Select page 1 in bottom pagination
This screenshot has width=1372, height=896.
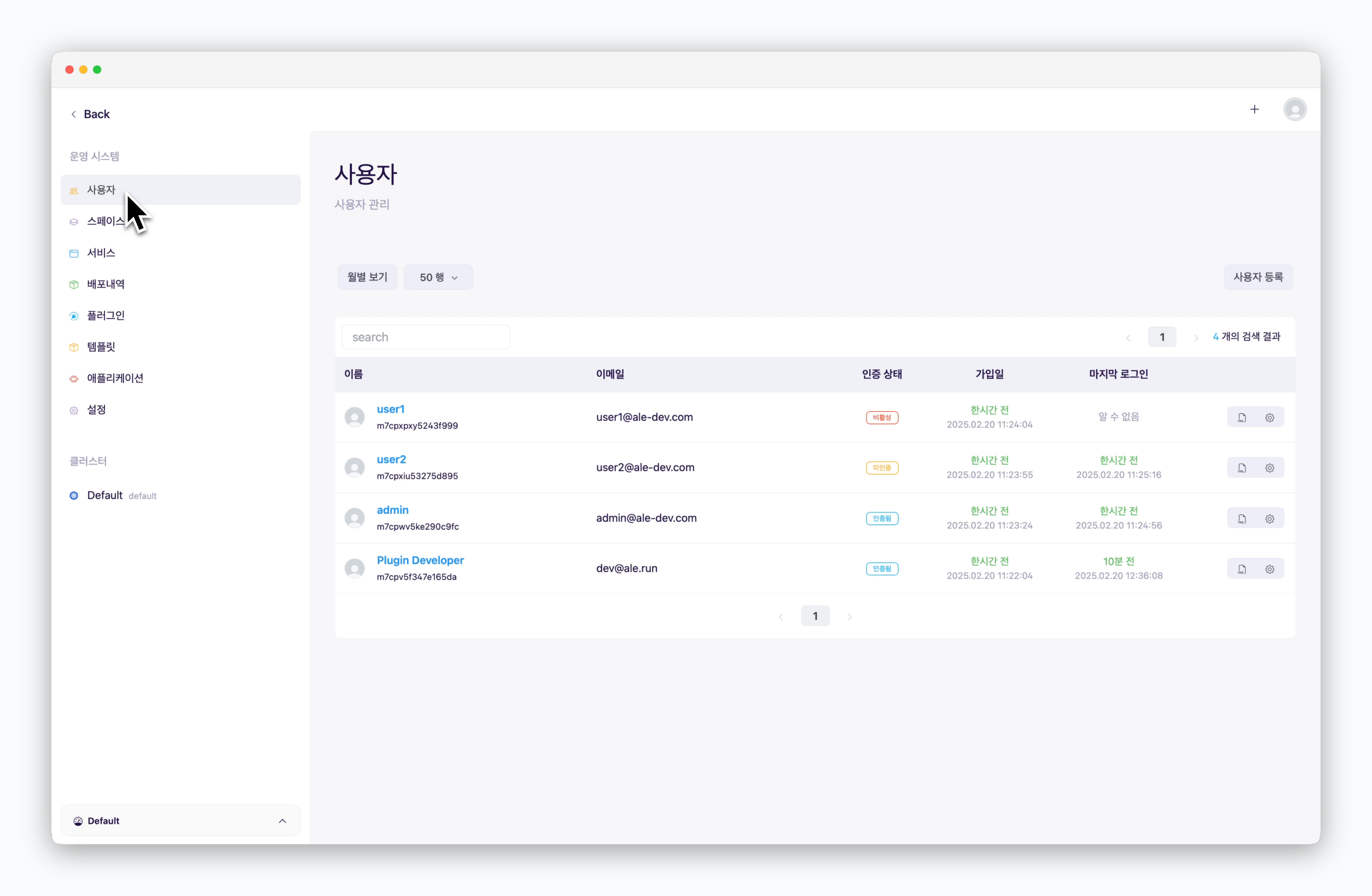(815, 616)
